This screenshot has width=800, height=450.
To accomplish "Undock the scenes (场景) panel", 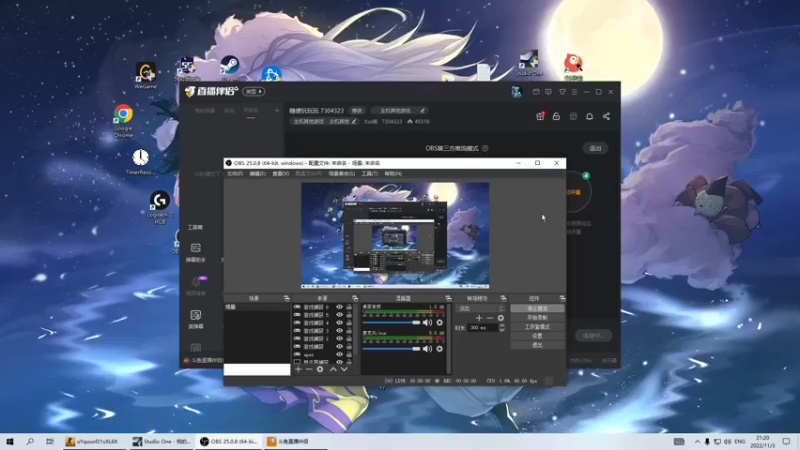I will [286, 298].
